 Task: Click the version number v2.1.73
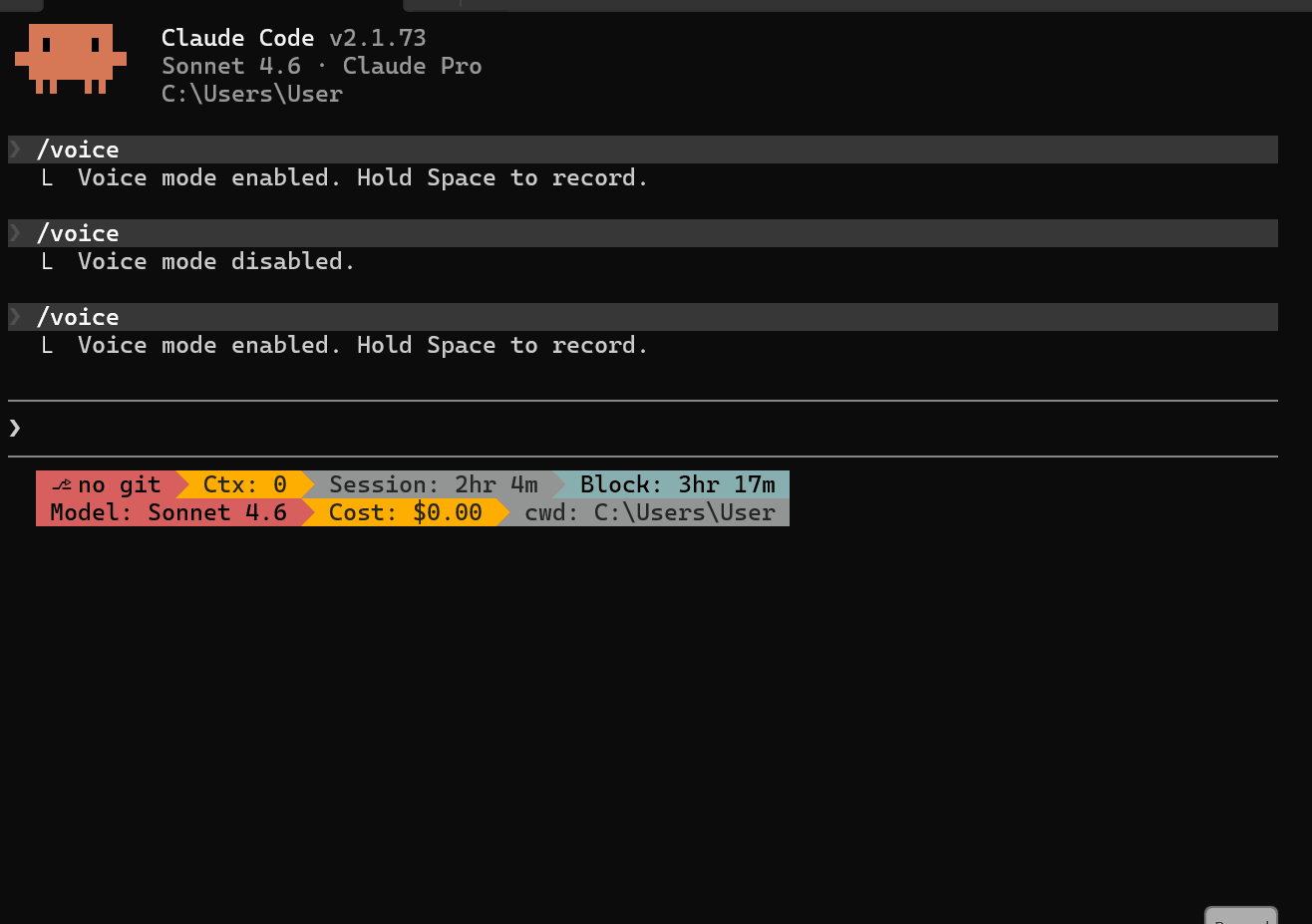378,38
